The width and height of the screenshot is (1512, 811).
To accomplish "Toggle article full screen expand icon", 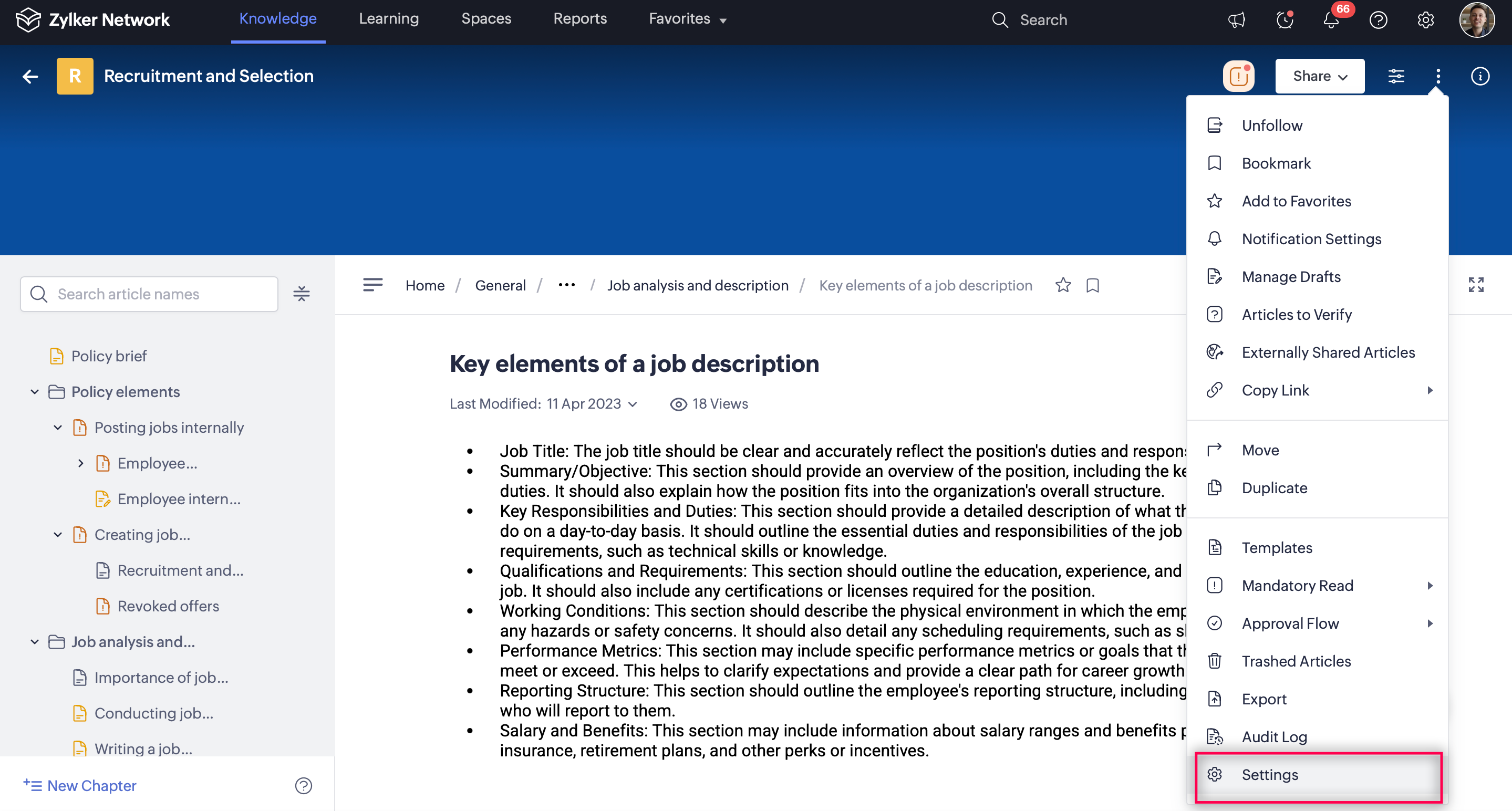I will [1476, 285].
